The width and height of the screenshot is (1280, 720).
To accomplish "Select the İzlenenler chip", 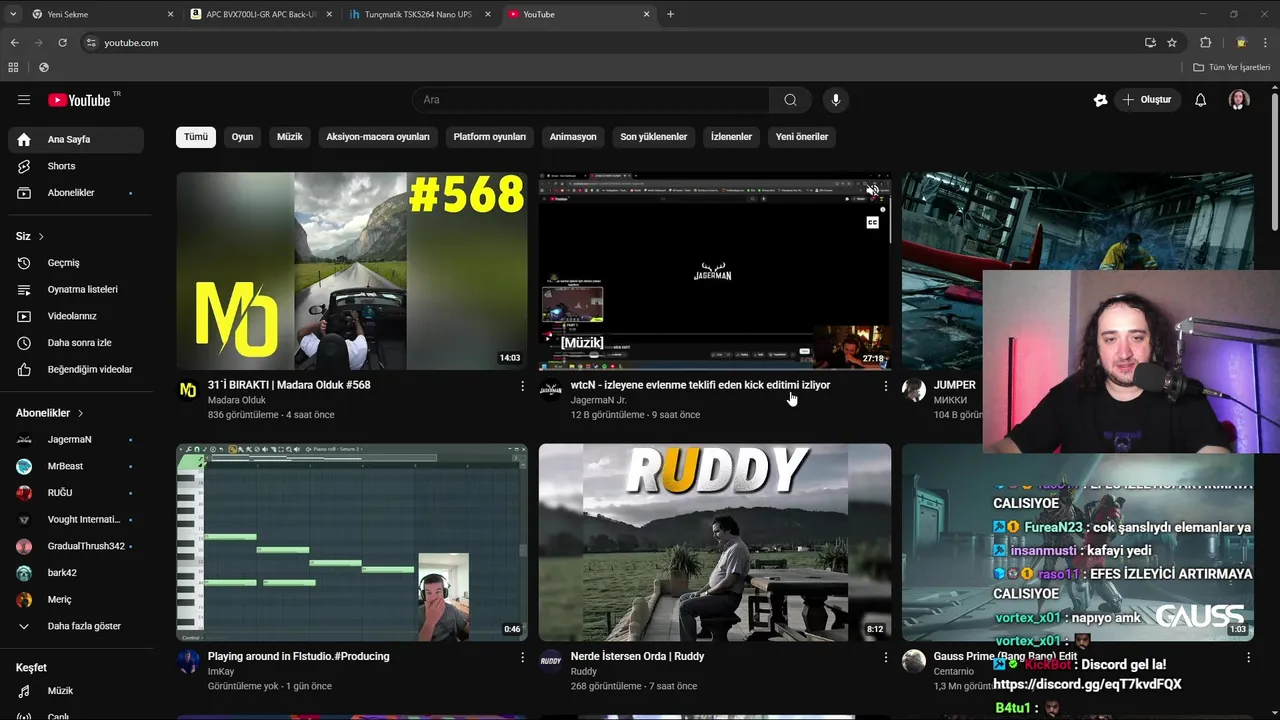I will pos(731,137).
